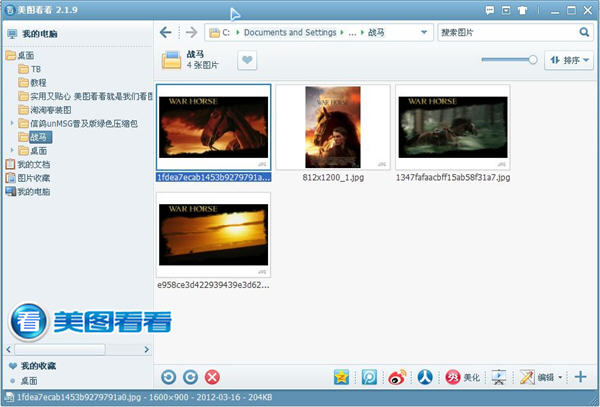Add 战马 folder to favorites with heart button
Screen dimensions: 600x407
click(x=247, y=60)
